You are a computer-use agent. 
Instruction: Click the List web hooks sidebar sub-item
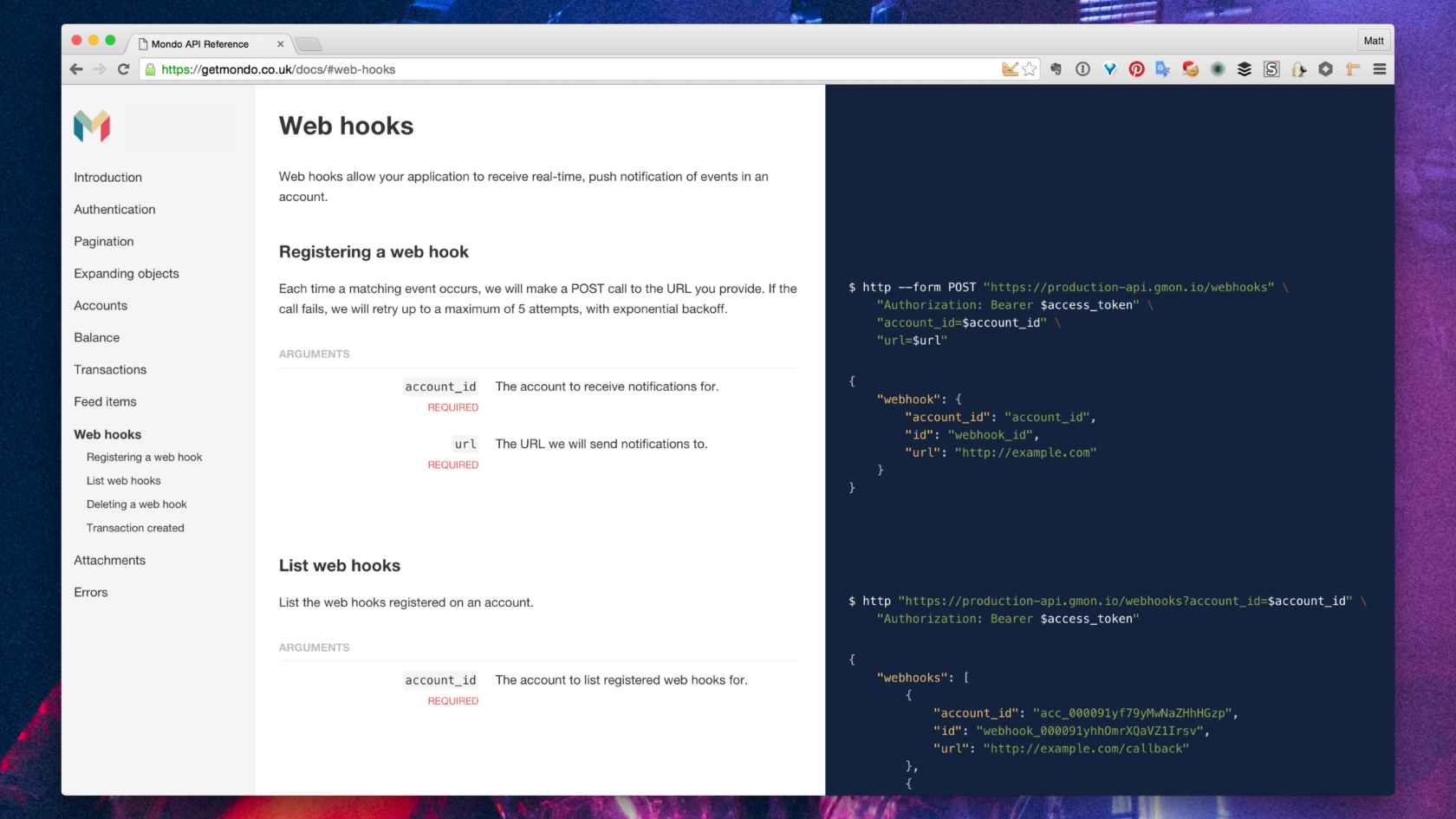[x=124, y=481]
